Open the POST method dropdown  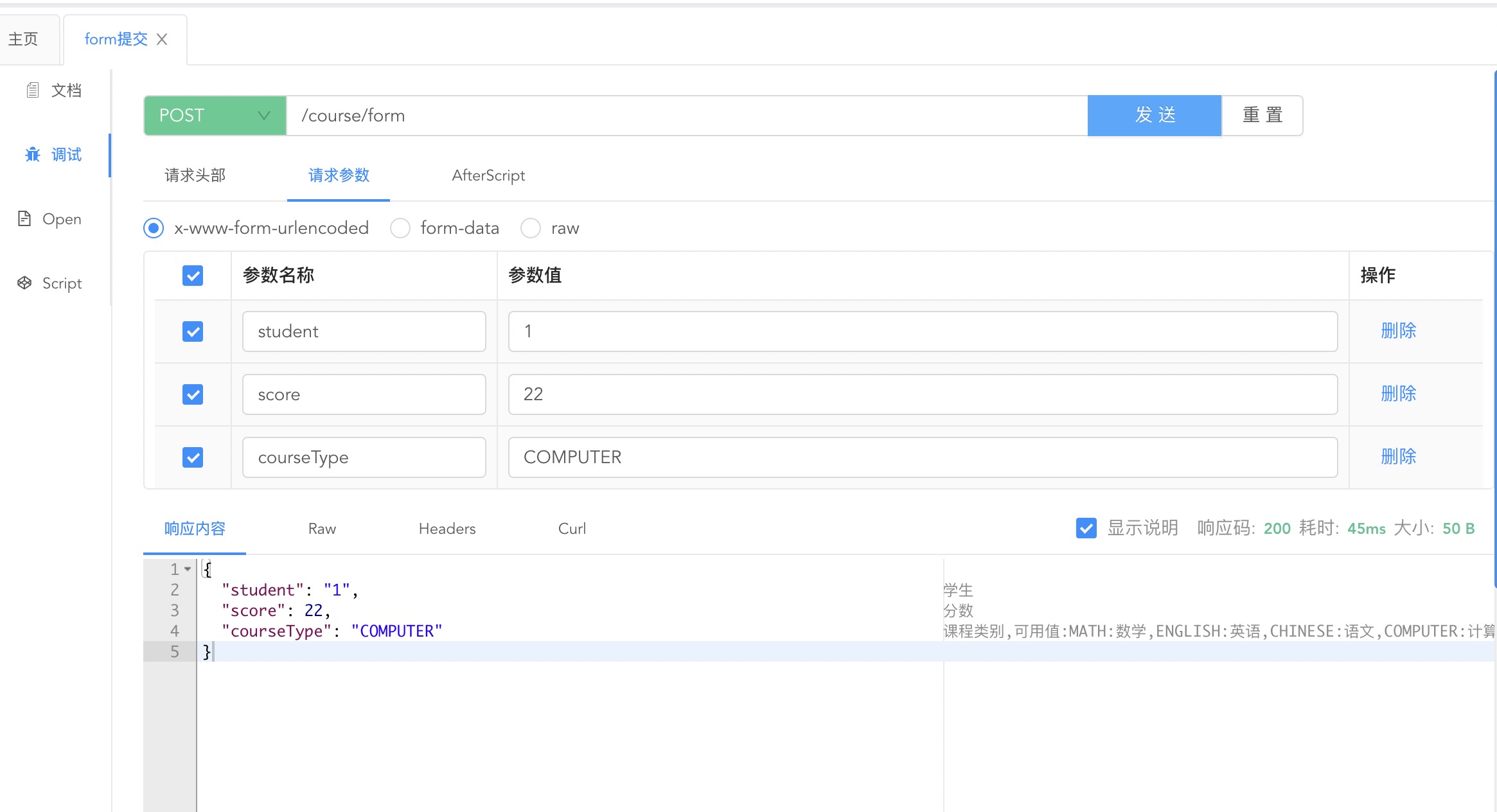[215, 116]
